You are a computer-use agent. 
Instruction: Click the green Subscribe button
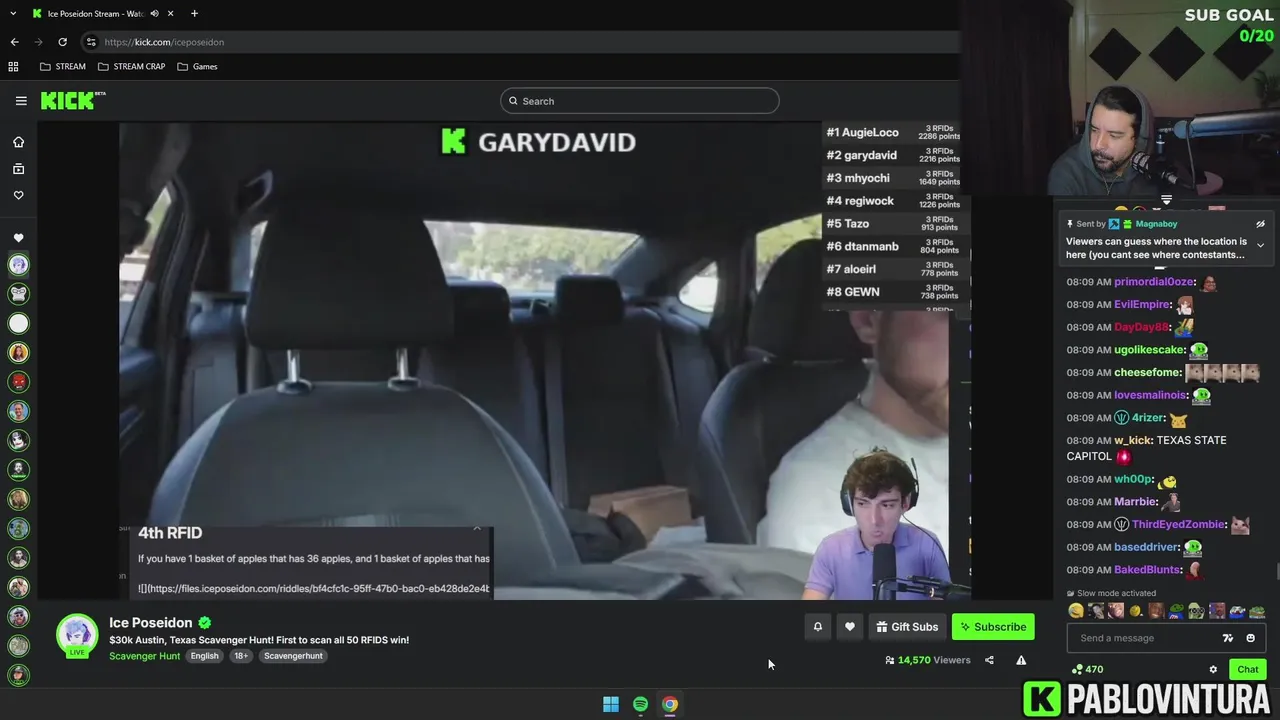pyautogui.click(x=993, y=627)
